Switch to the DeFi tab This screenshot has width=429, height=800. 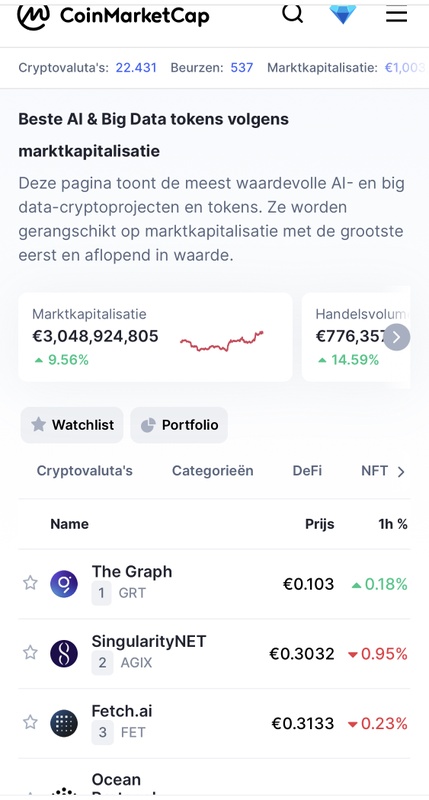point(307,470)
